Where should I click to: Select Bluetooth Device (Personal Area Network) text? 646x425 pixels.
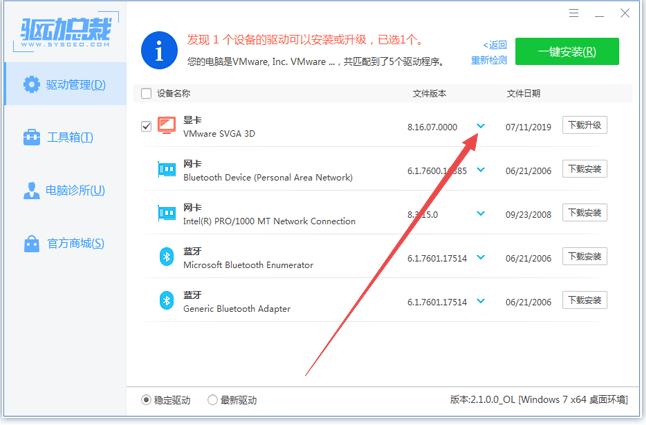268,177
